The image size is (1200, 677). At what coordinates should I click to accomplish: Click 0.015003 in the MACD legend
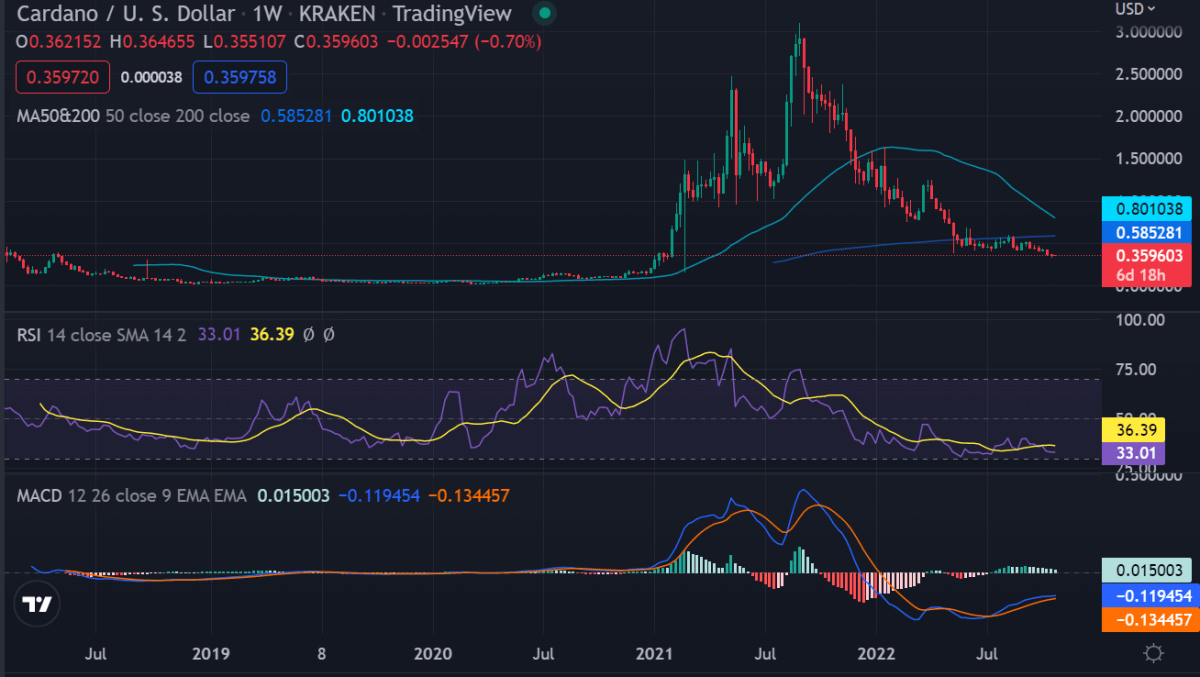click(x=293, y=495)
